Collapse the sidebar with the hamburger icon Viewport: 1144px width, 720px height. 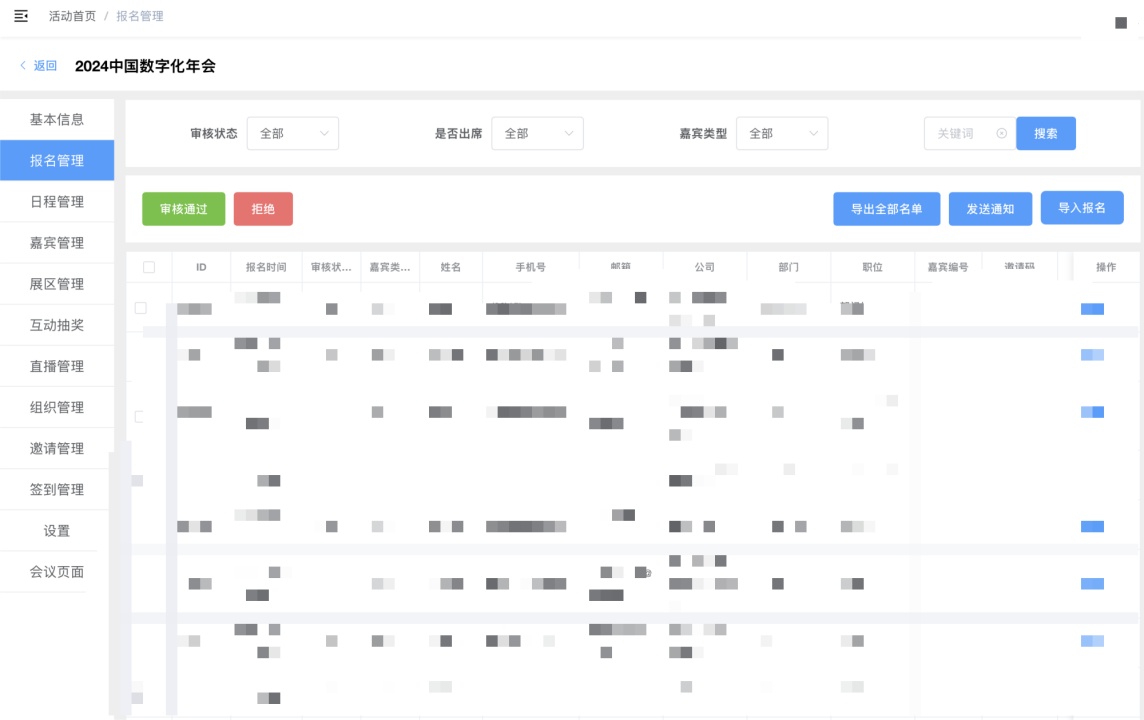(21, 16)
